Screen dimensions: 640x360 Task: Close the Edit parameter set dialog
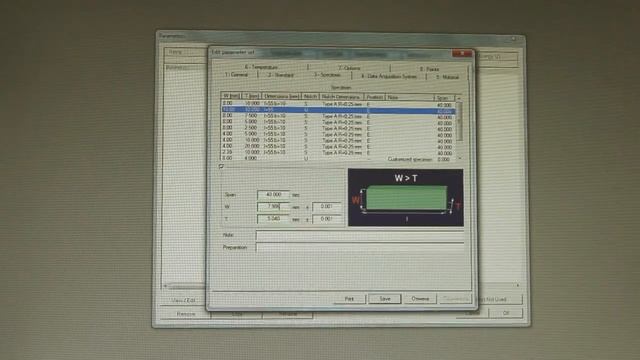click(462, 53)
